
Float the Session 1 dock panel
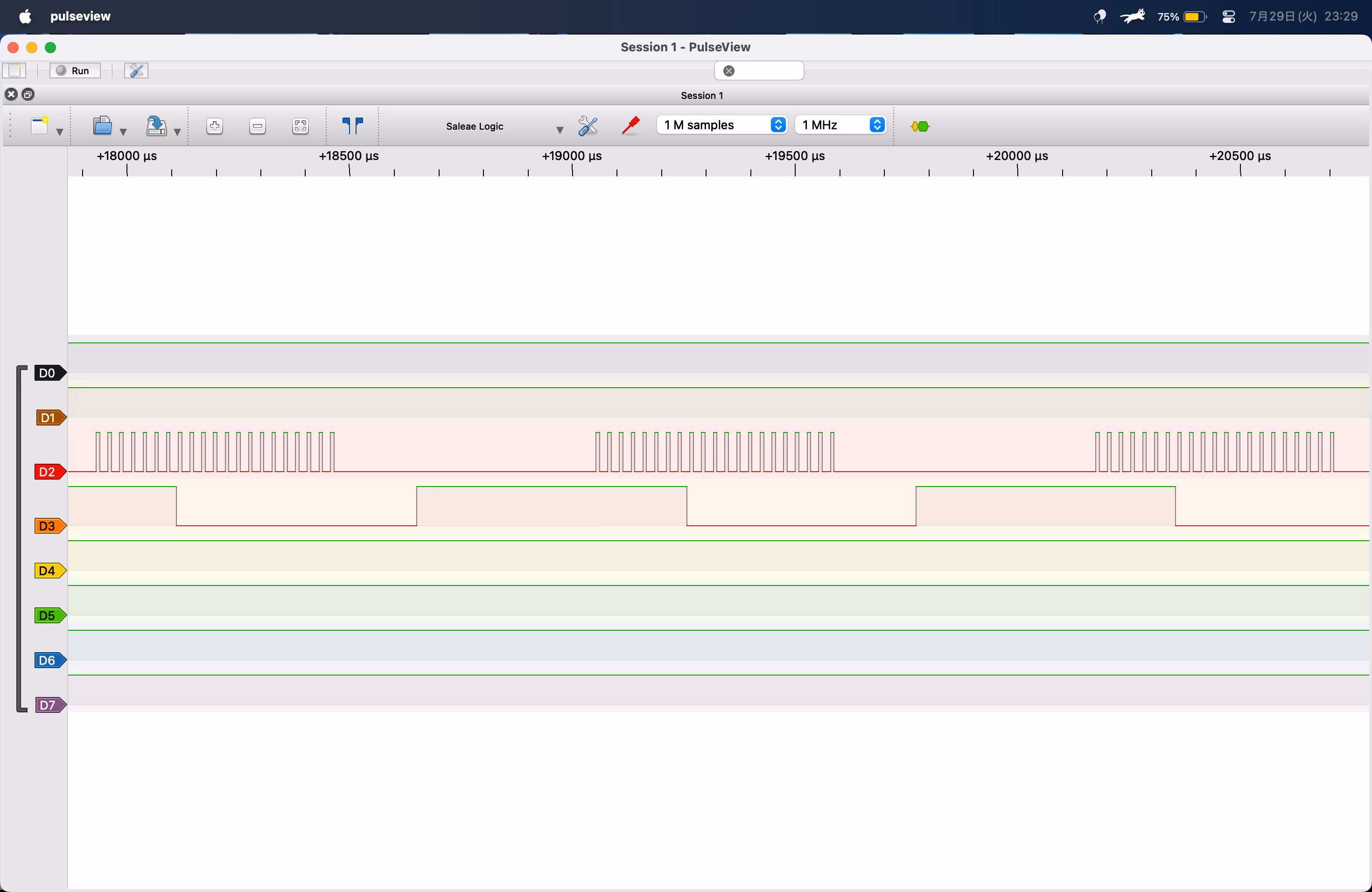point(28,95)
